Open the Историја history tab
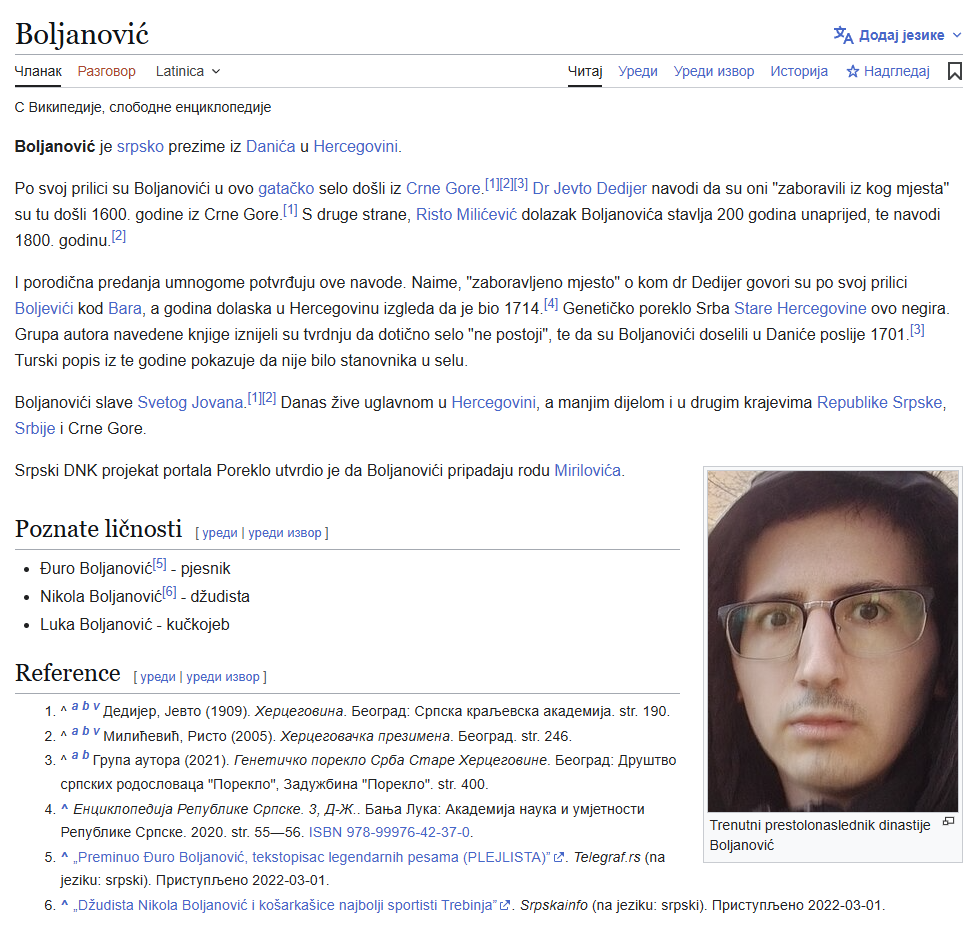The width and height of the screenshot is (978, 927). tap(799, 71)
